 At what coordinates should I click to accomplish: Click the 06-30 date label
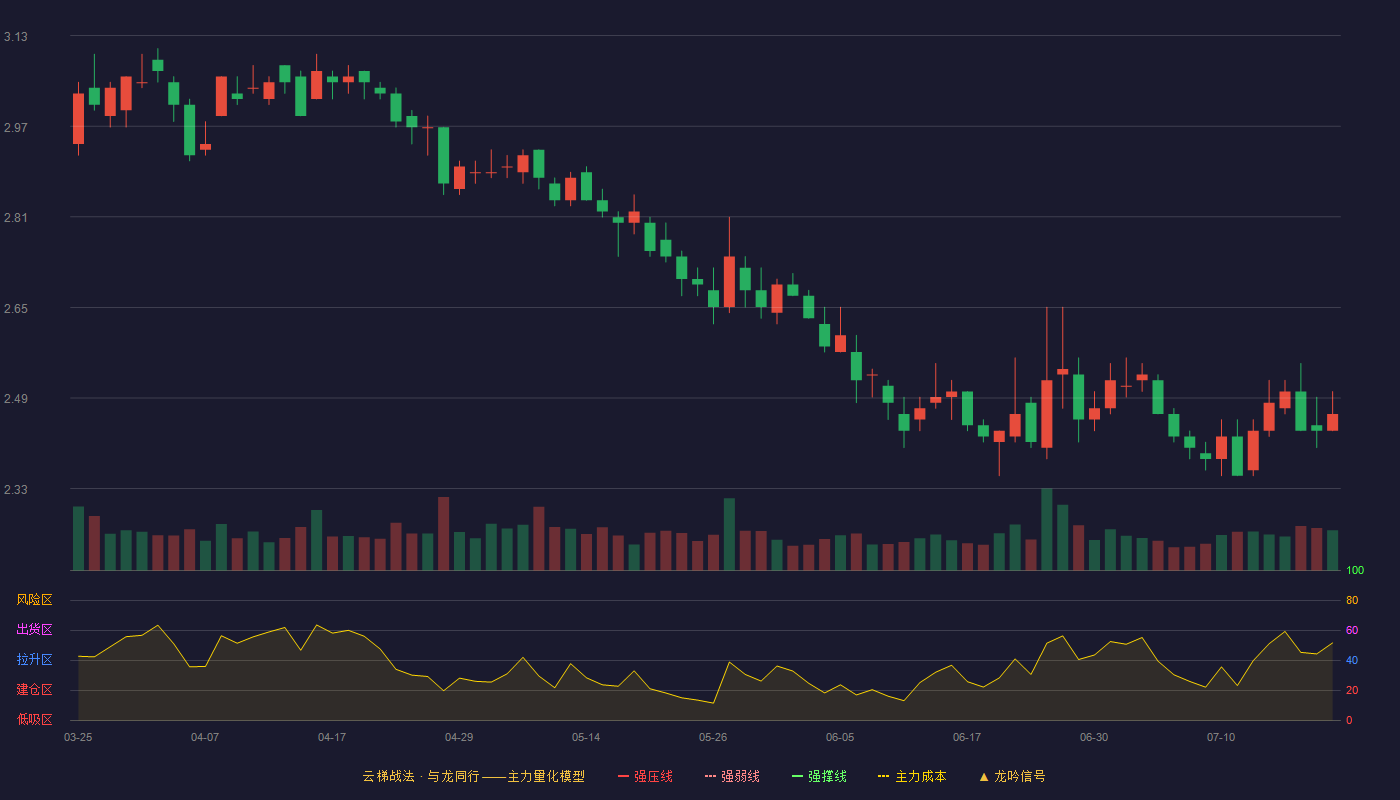[1094, 737]
